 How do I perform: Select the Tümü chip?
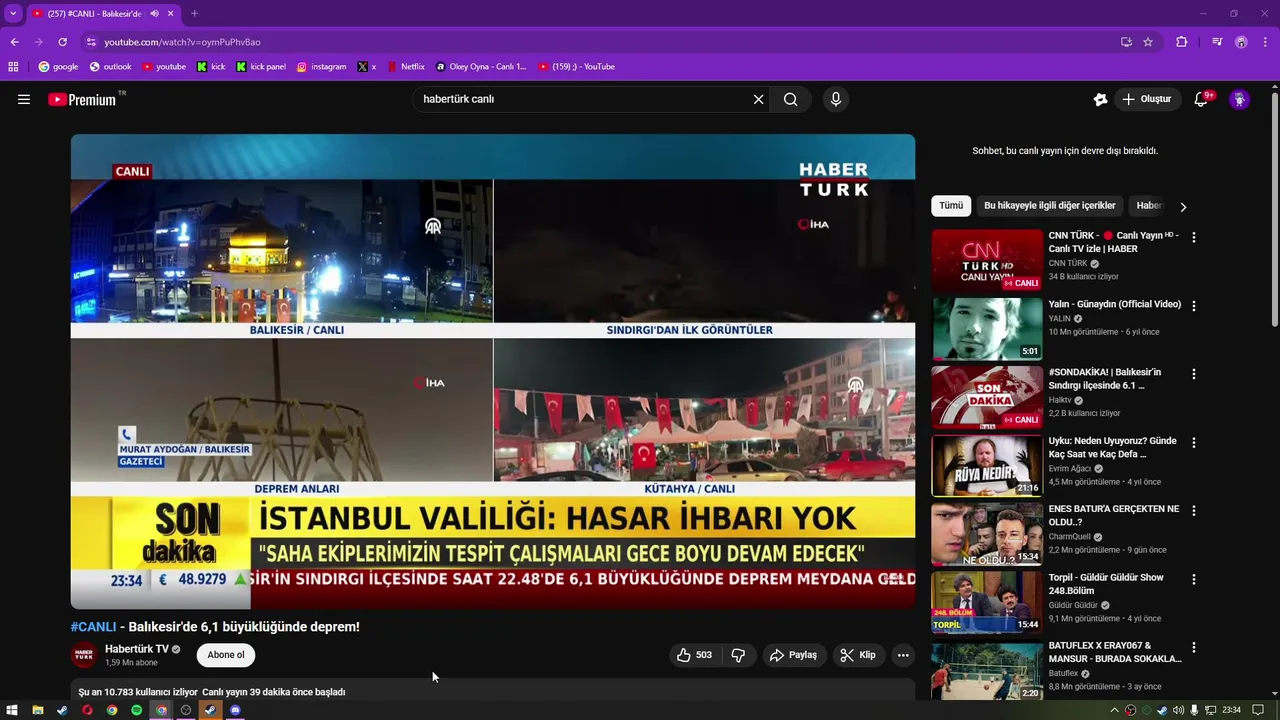tap(951, 206)
